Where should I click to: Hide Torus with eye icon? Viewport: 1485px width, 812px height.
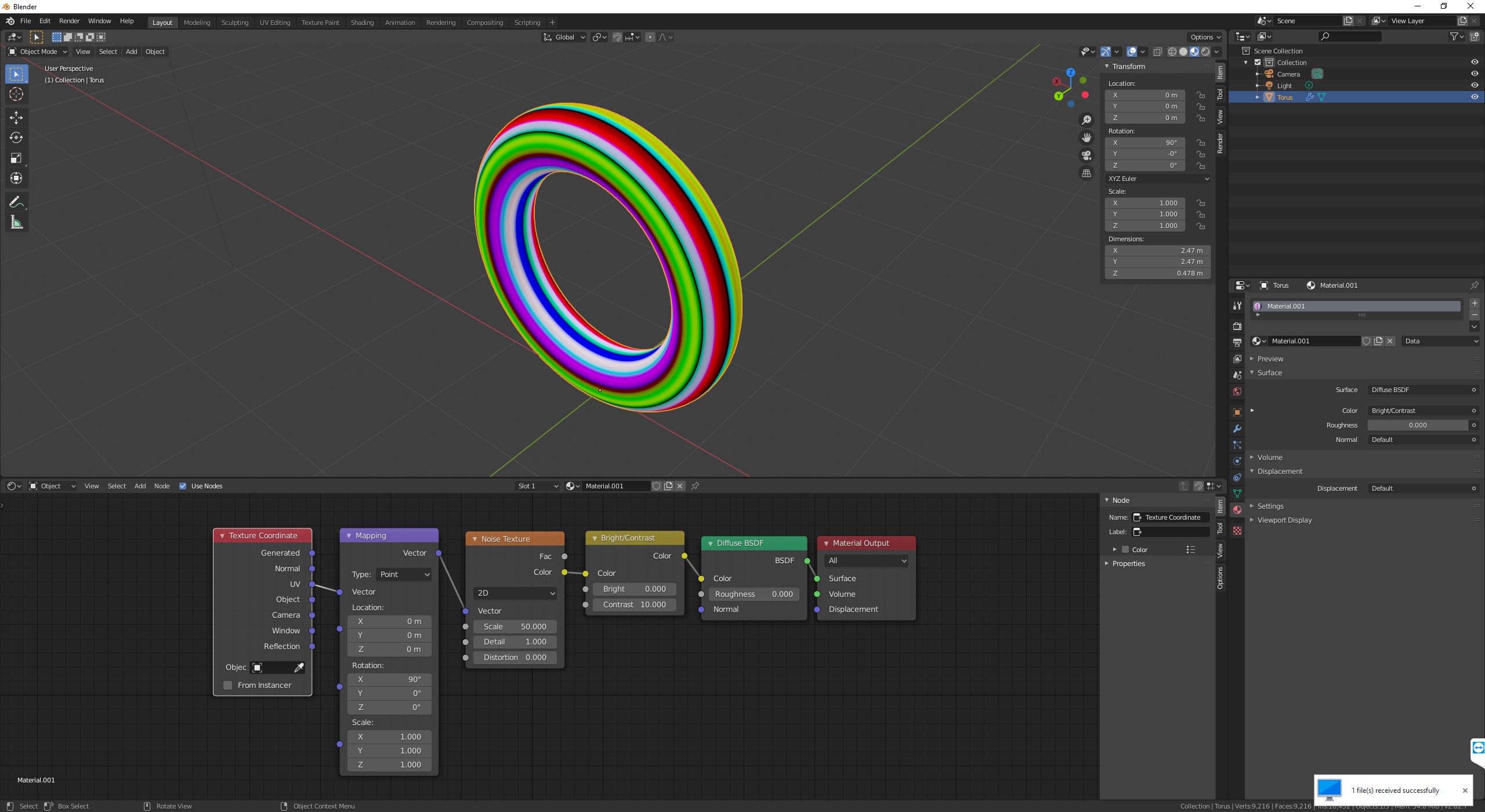tap(1475, 97)
